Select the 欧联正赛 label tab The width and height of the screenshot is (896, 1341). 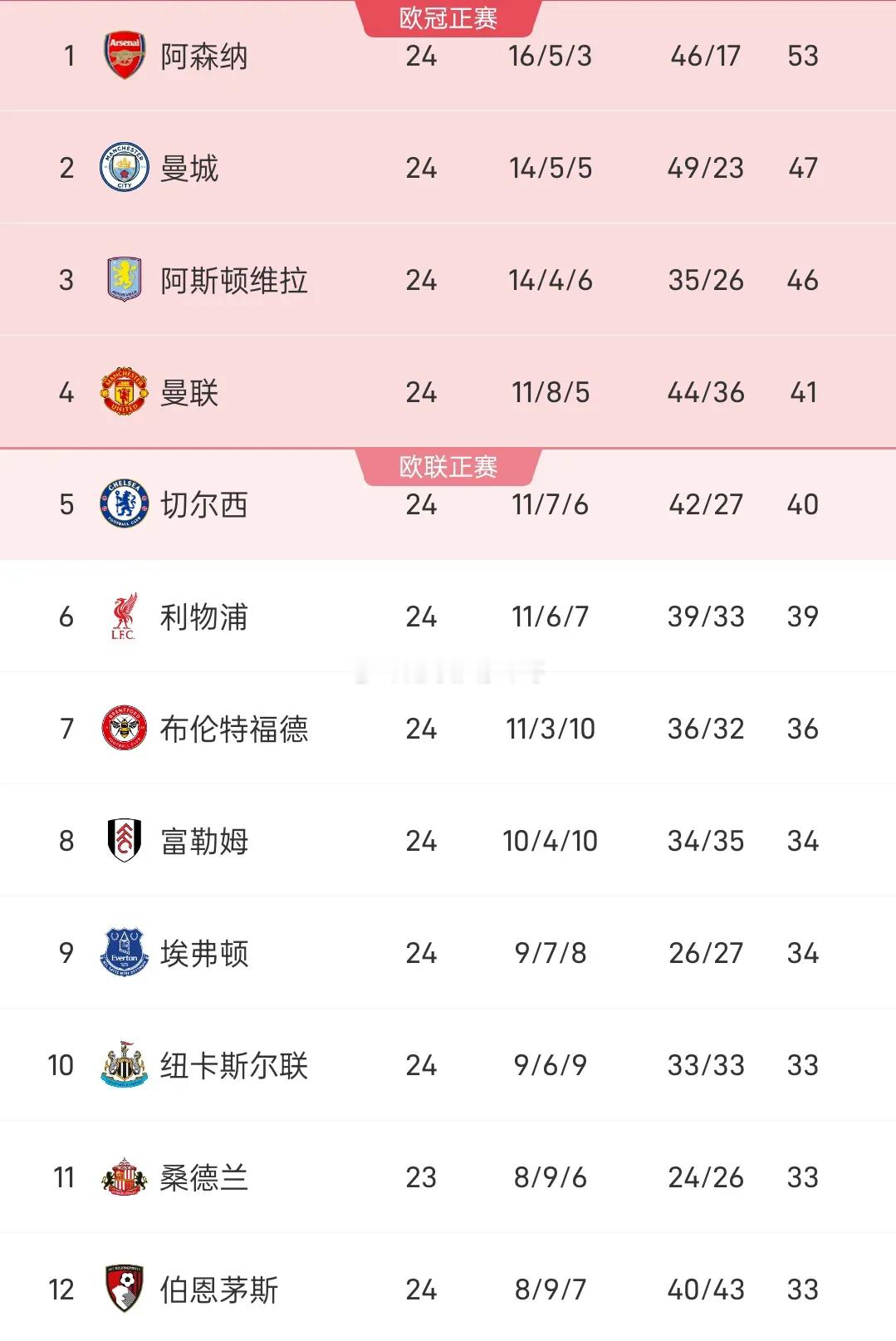click(448, 467)
